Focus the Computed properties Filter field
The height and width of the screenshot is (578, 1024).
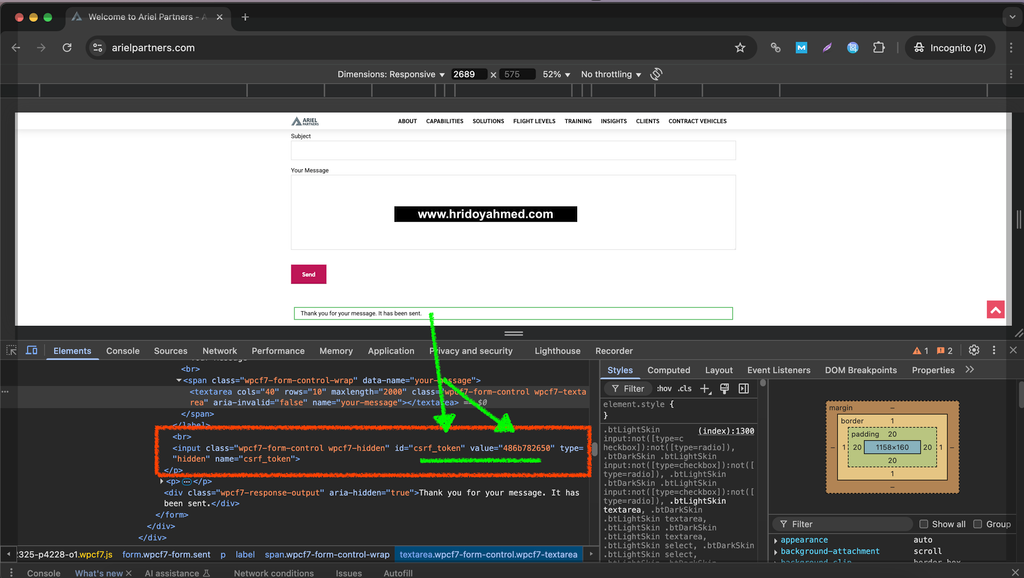pos(842,524)
